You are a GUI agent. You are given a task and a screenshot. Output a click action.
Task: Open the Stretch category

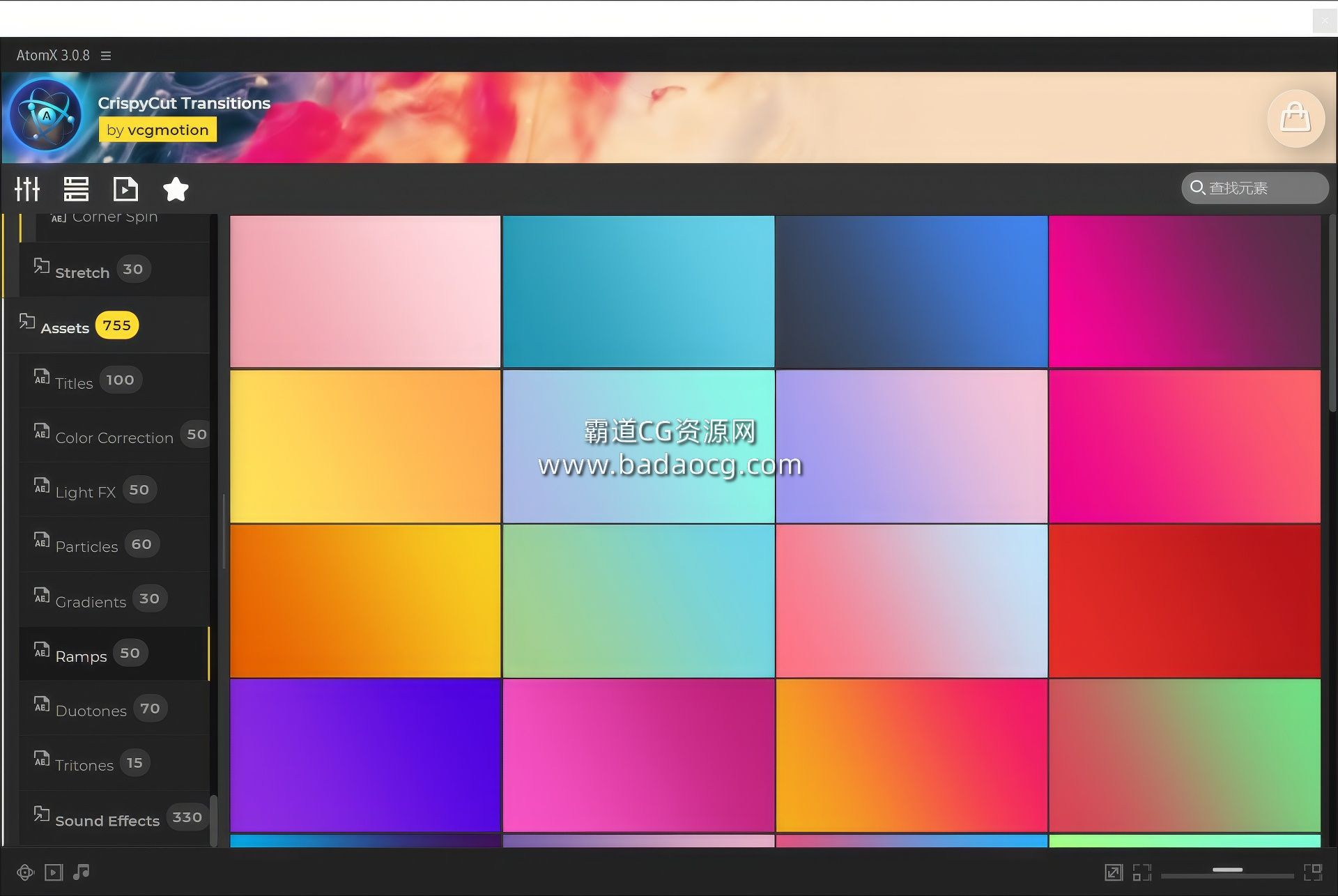tap(114, 270)
